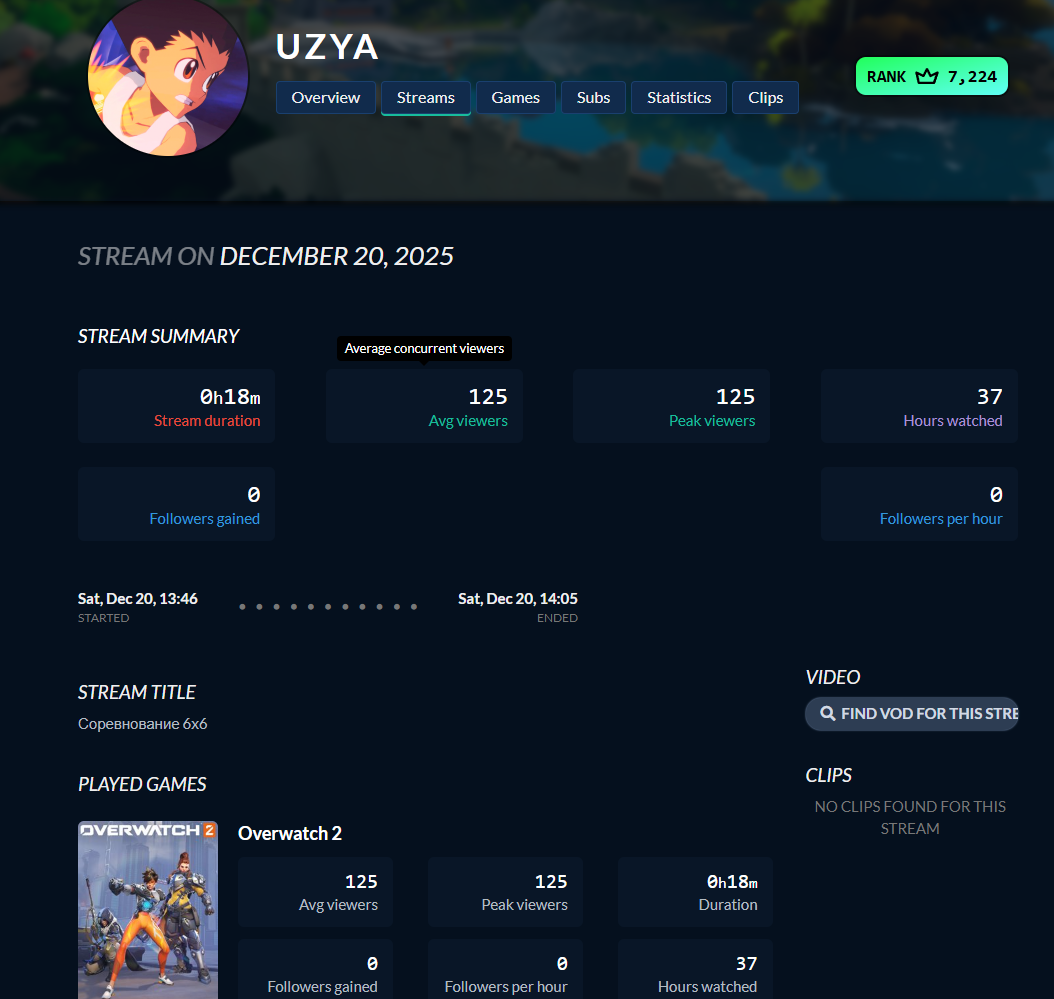This screenshot has width=1054, height=999.
Task: Click the Avg viewers summary card
Action: [424, 406]
